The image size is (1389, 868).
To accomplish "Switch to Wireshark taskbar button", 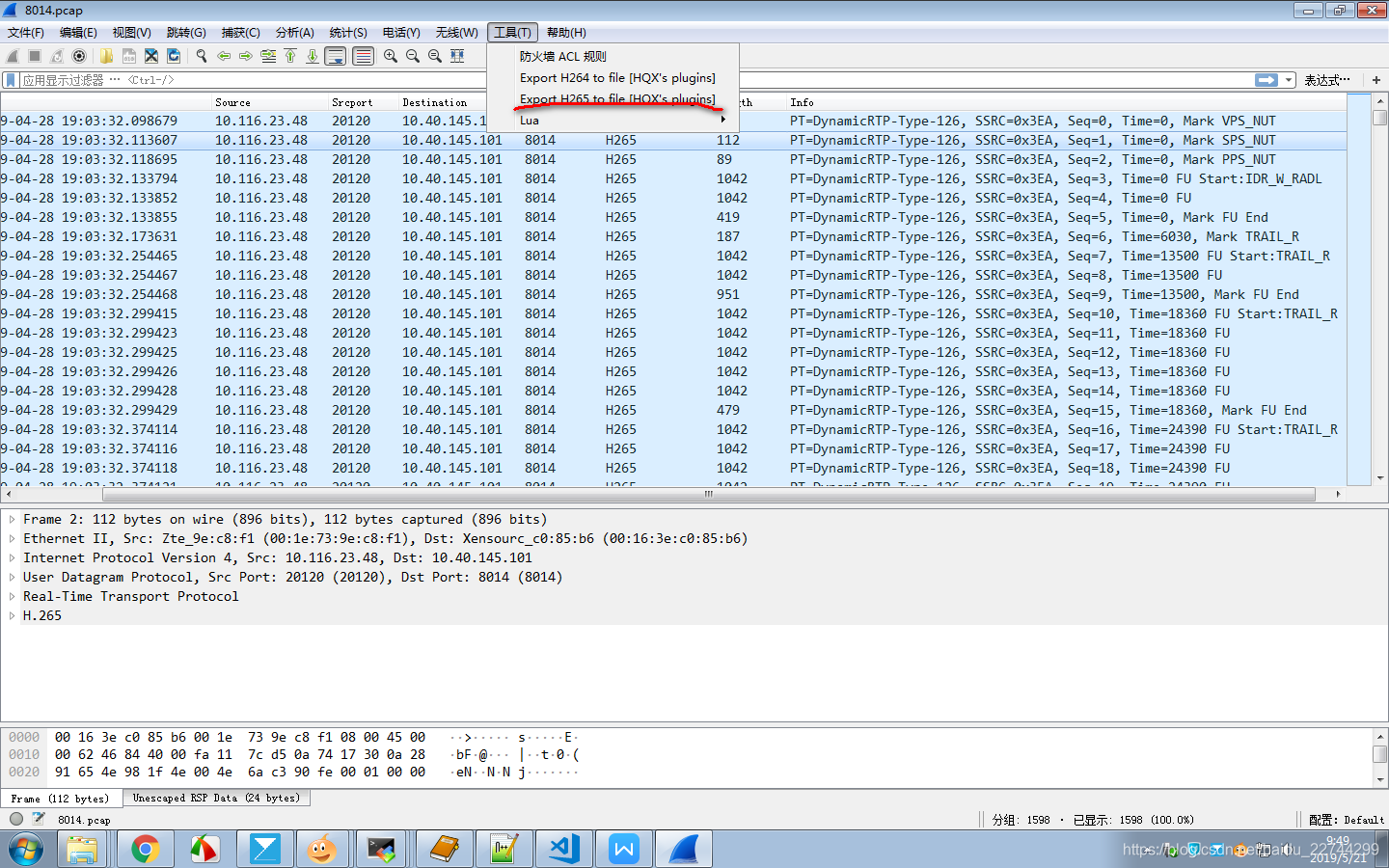I will tap(684, 850).
